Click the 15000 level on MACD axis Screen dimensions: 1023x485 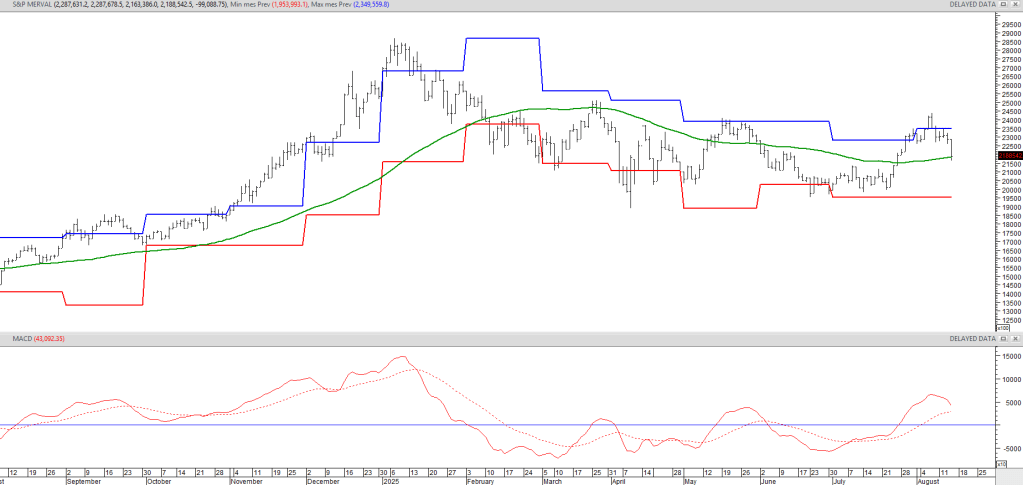click(1010, 356)
